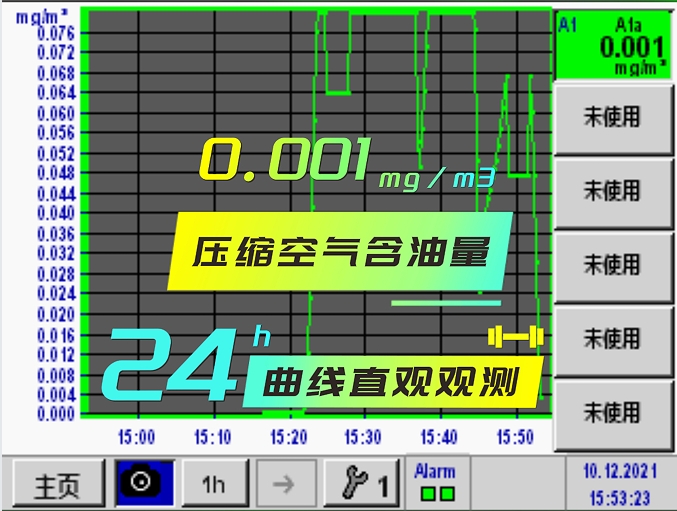This screenshot has height=511, width=677.
Task: Click the 0.060 y-axis value
Action: pyautogui.click(x=56, y=114)
